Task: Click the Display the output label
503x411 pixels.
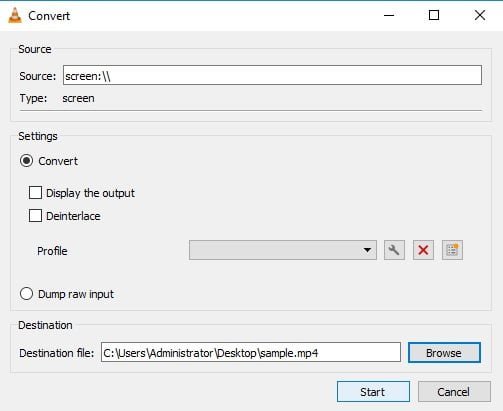Action: (90, 193)
